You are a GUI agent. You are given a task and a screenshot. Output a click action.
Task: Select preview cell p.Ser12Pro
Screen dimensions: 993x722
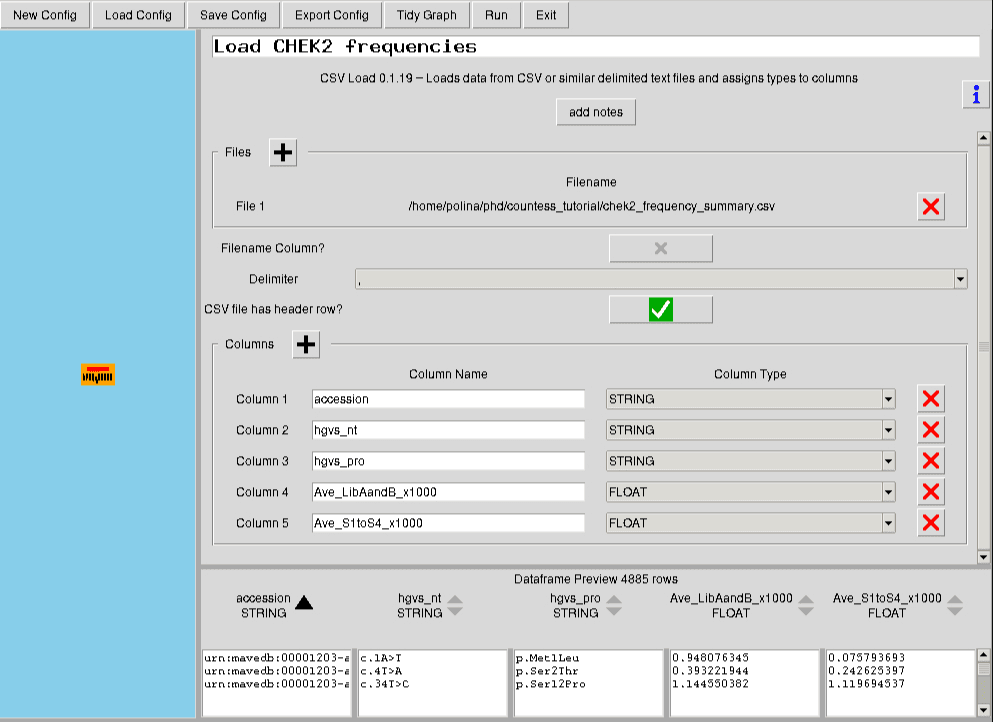click(x=551, y=684)
